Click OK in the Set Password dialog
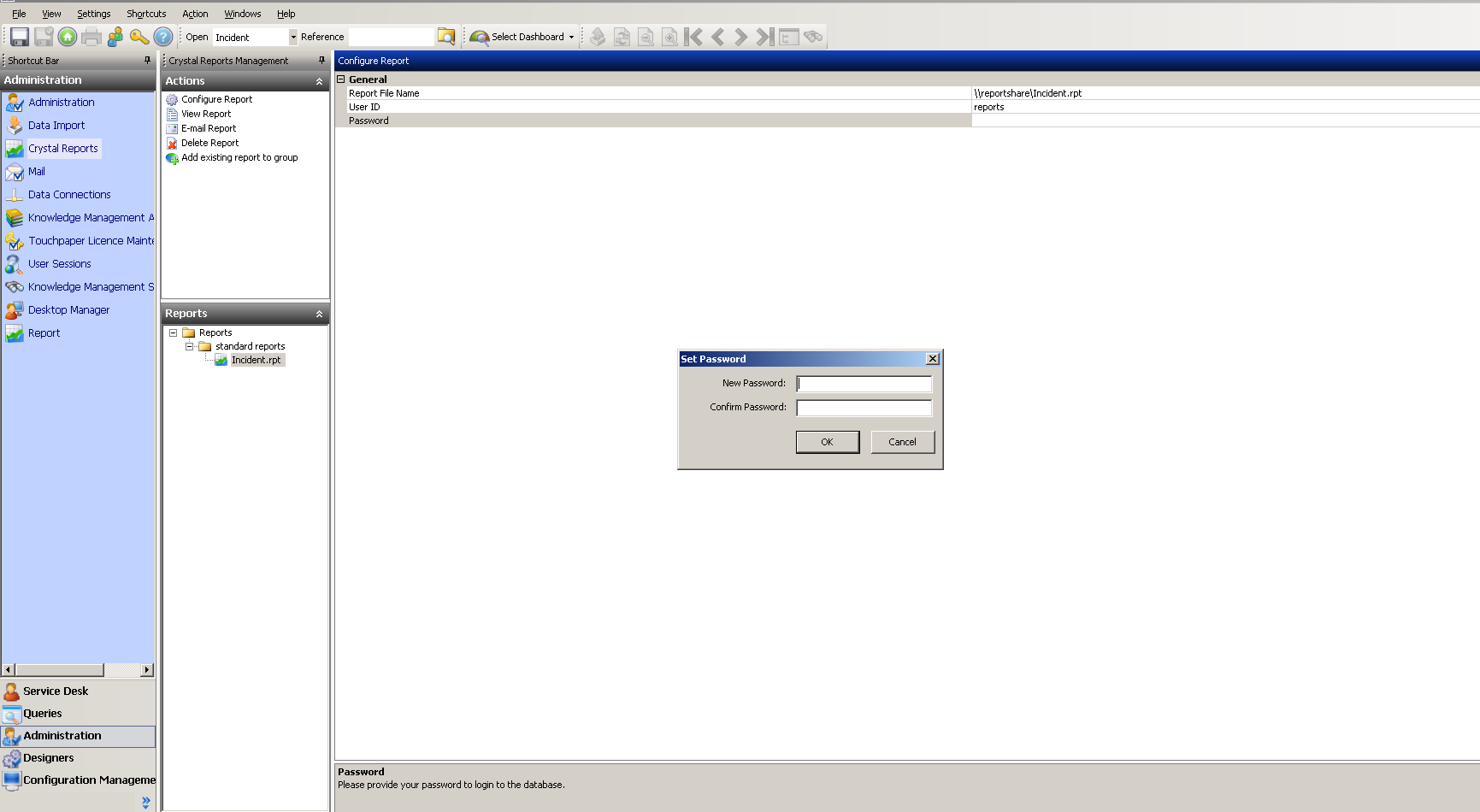 click(x=827, y=442)
